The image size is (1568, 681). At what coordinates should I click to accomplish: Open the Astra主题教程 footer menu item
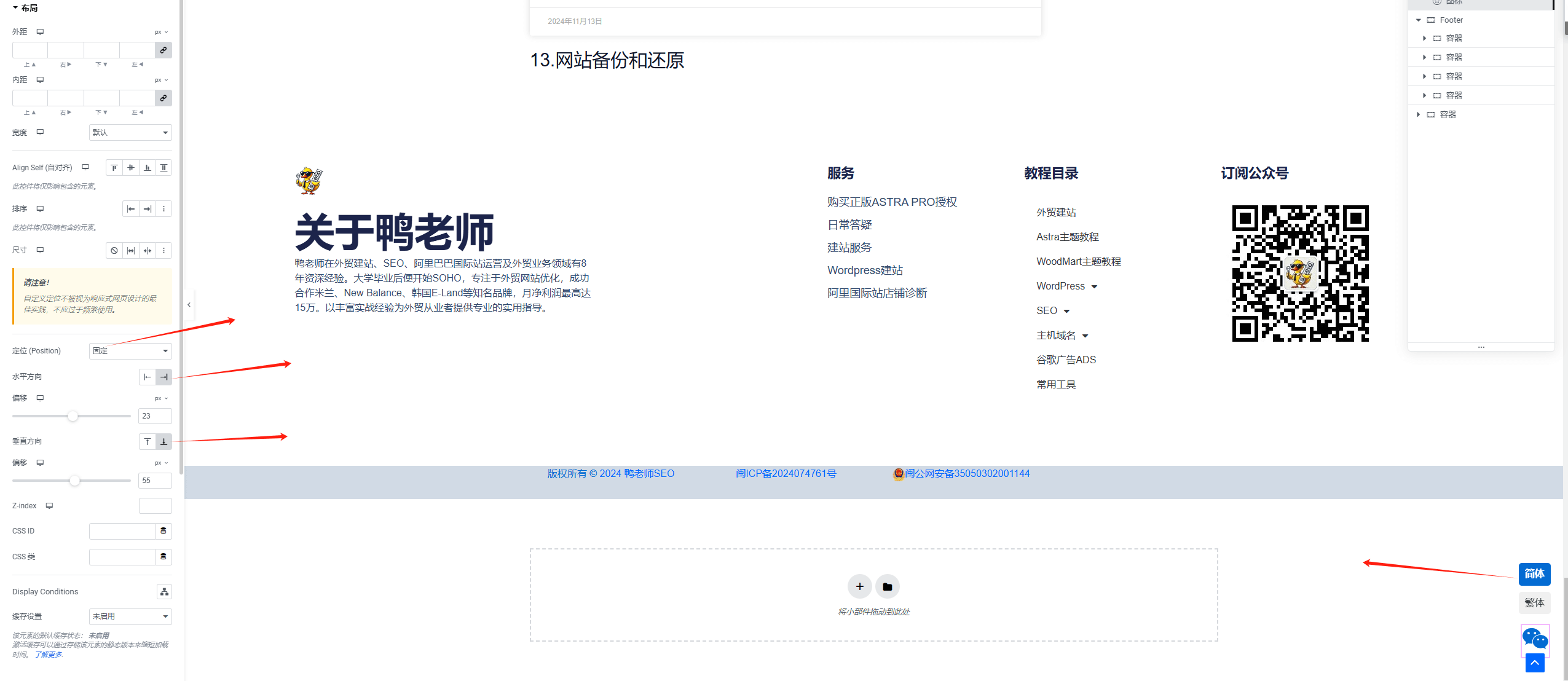point(1068,237)
